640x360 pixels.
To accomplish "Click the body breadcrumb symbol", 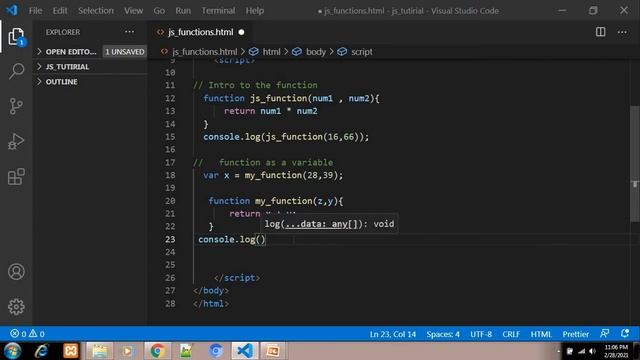I will coord(309,51).
